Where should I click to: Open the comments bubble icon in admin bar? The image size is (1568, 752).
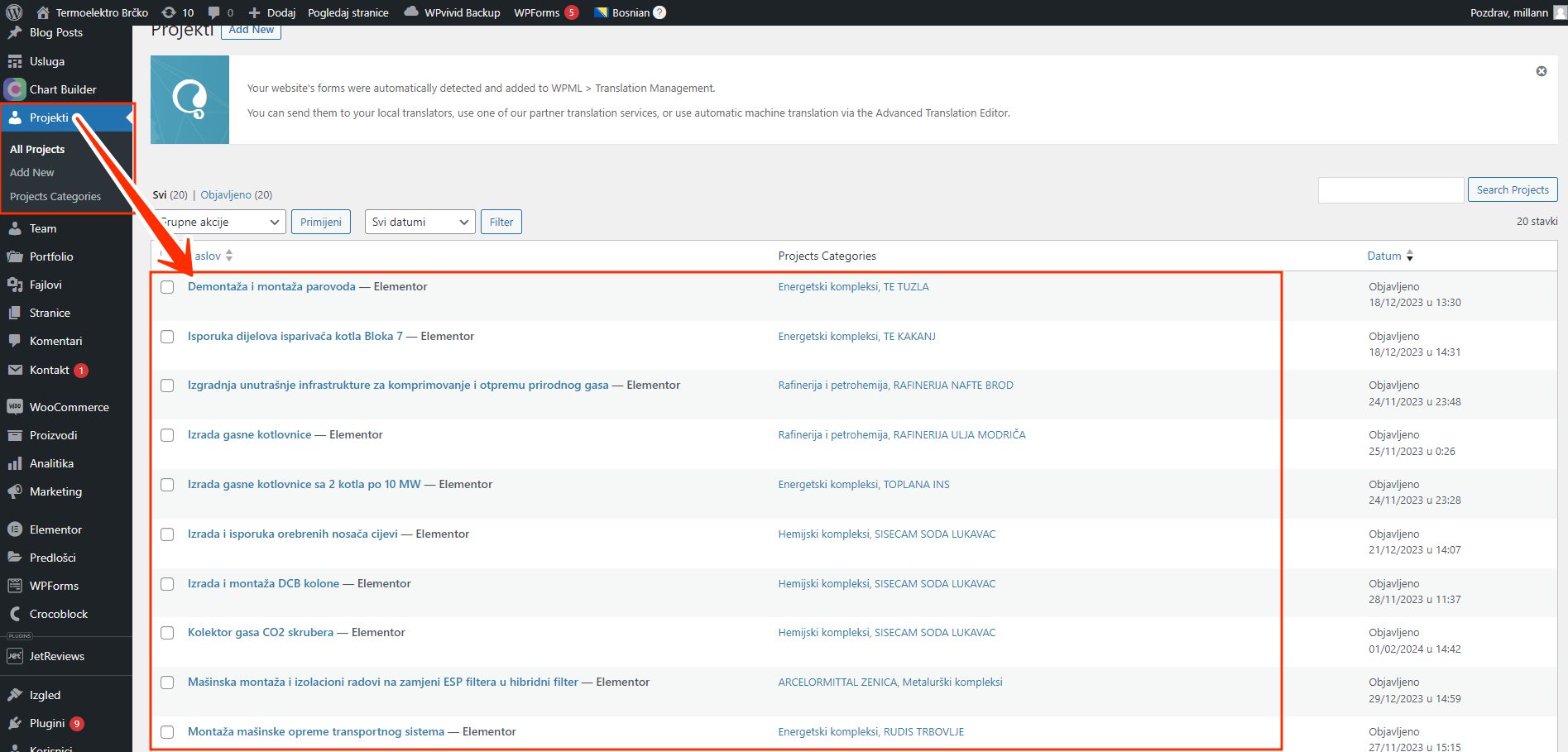214,12
